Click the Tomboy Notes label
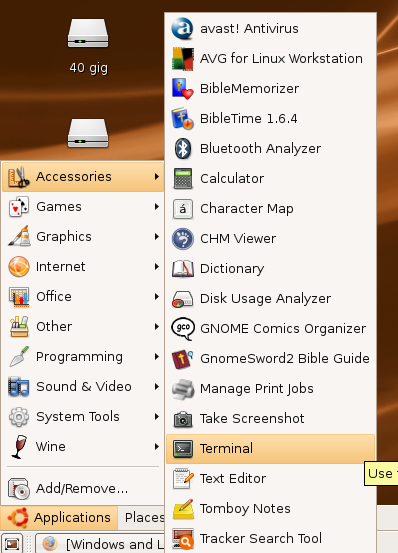Viewport: 398px width, 553px height. pyautogui.click(x=245, y=509)
